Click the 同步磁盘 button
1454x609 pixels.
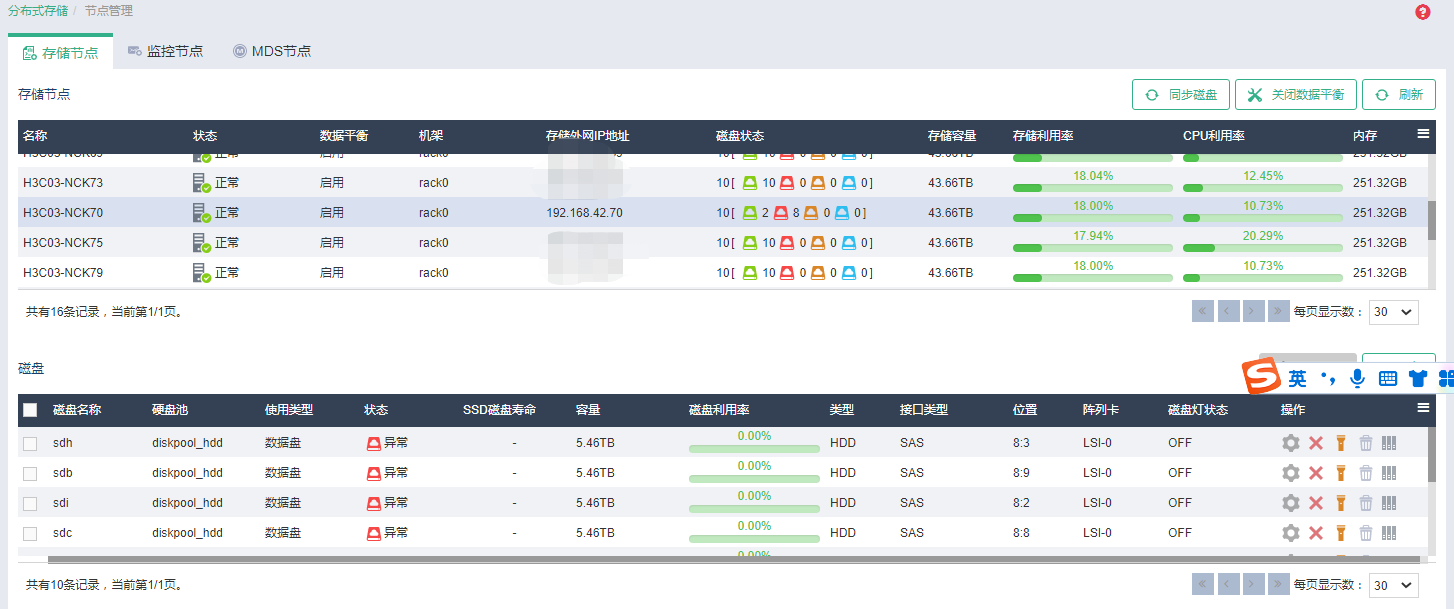coord(1181,95)
